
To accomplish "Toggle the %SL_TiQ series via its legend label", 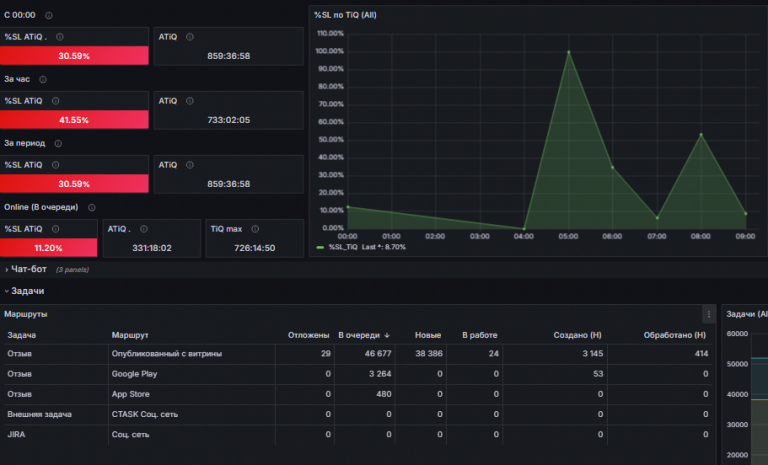I will (x=343, y=247).
